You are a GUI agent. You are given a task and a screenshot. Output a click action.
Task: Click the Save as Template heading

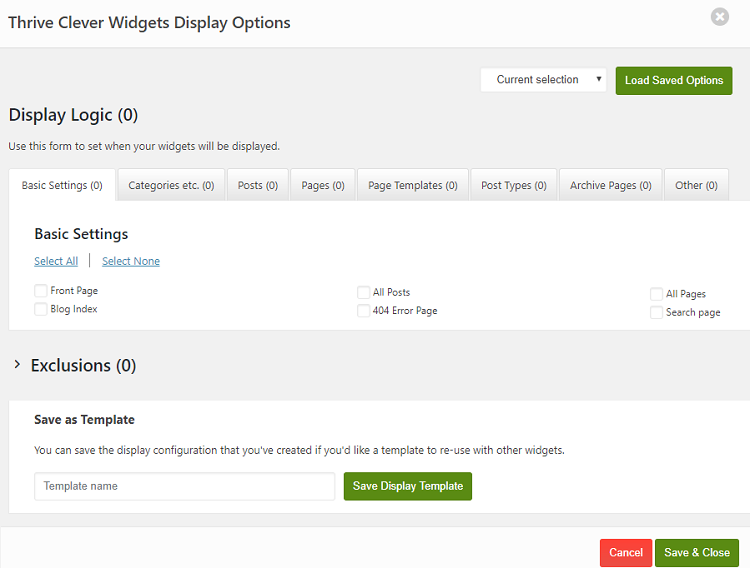[x=84, y=420]
